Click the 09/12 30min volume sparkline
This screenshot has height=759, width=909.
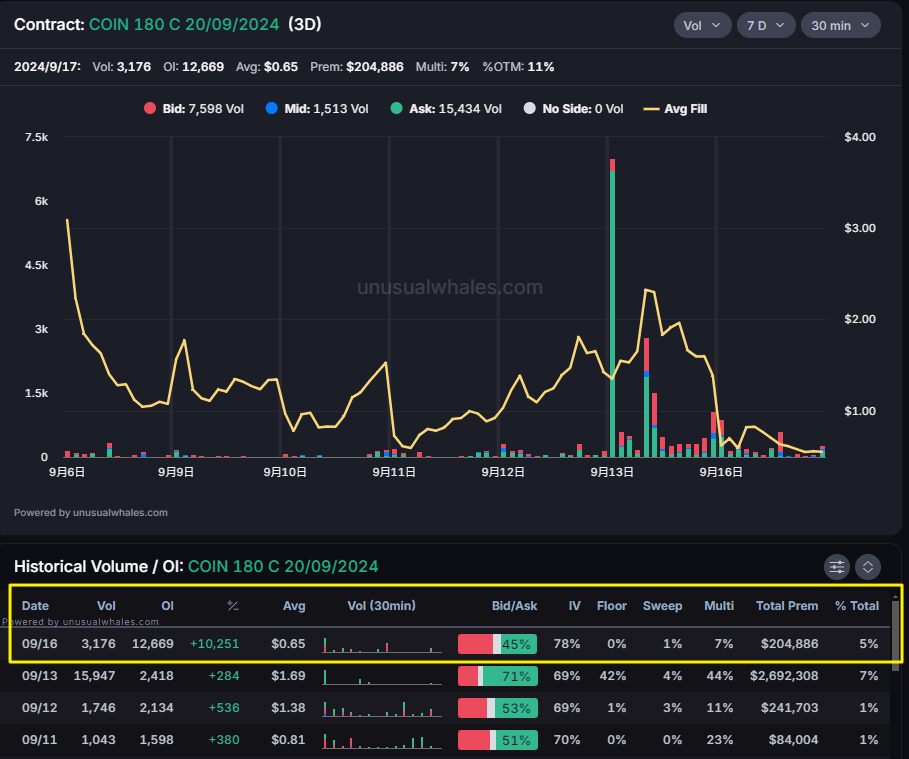point(382,708)
